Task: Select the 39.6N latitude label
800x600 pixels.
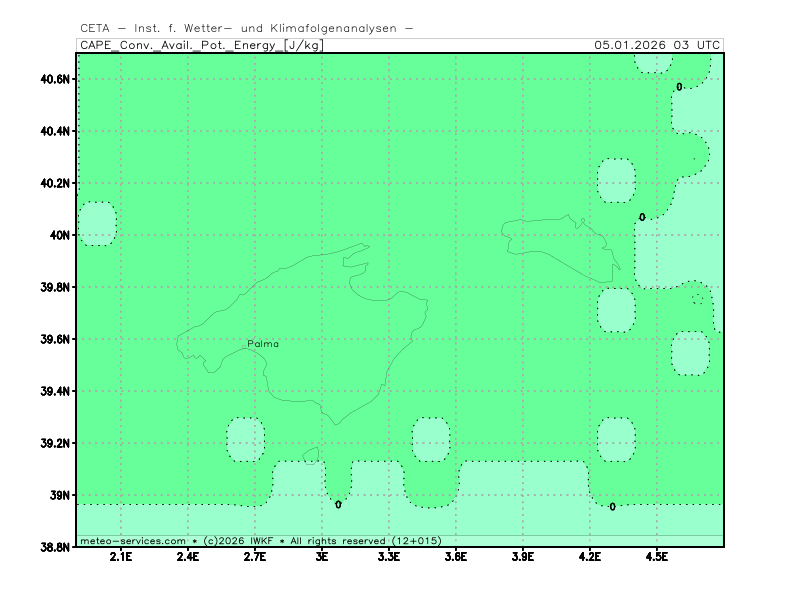Action: (54, 339)
